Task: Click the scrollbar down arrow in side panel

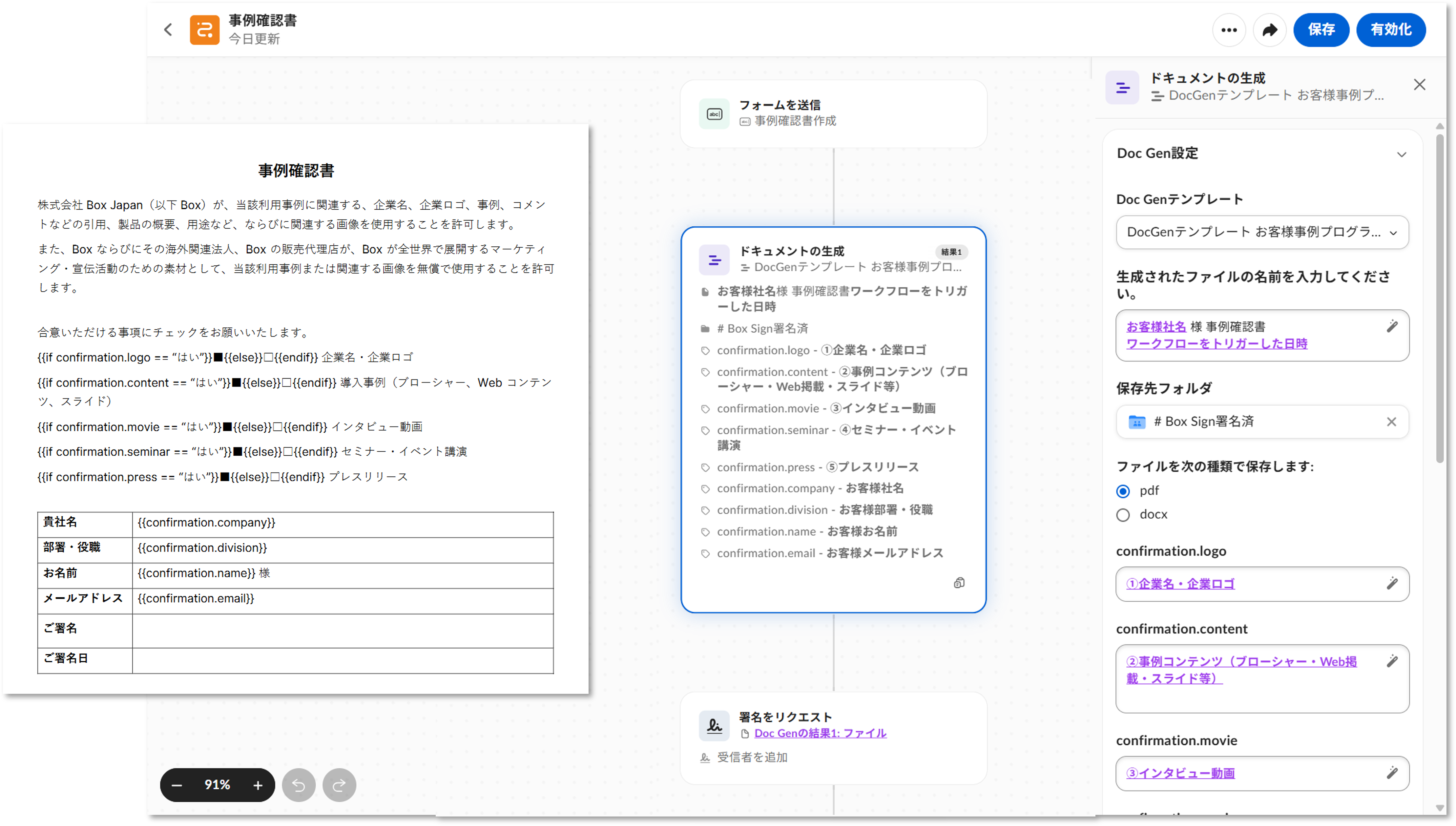Action: pos(1440,808)
